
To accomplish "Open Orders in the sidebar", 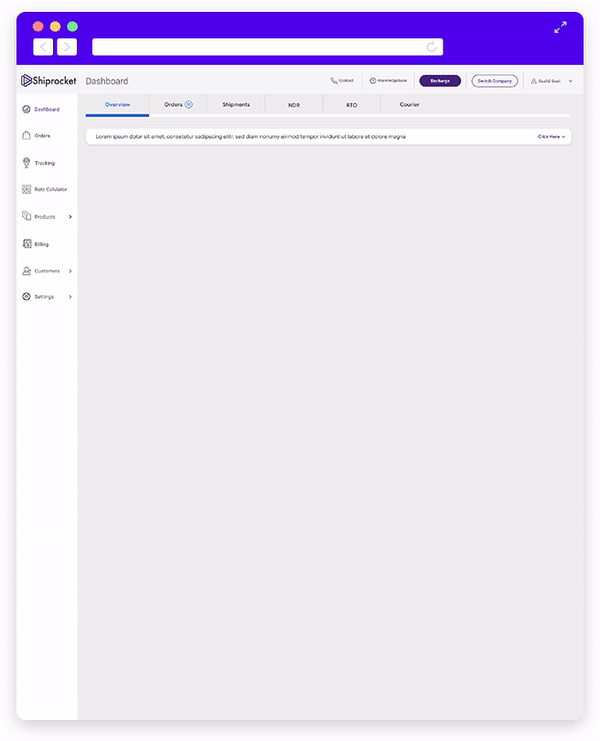I will [42, 136].
